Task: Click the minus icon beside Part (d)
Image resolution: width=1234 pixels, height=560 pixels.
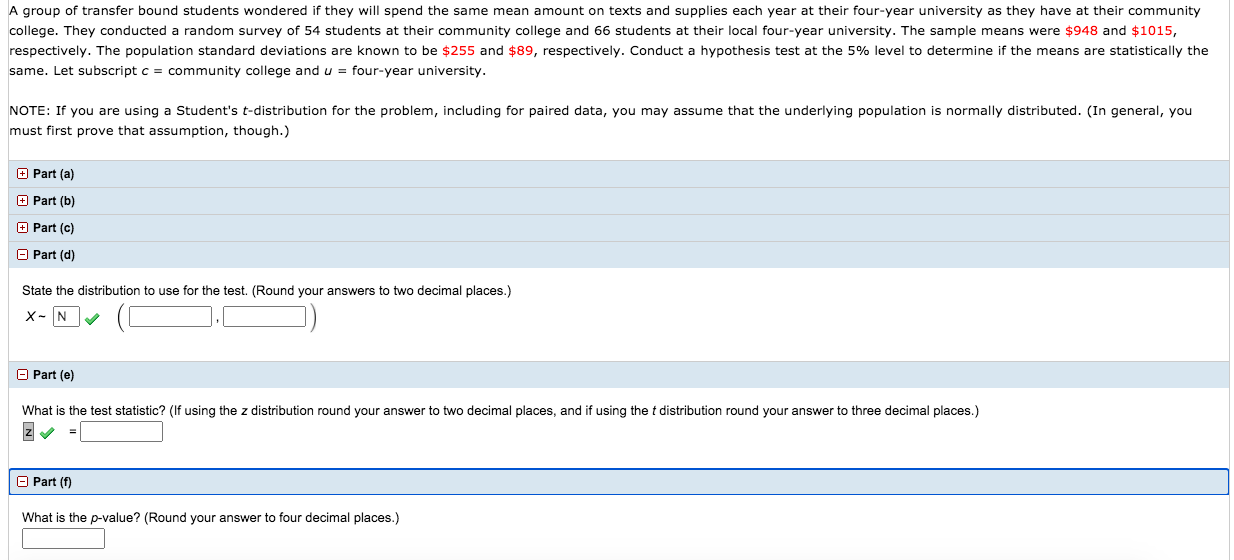Action: [23, 255]
